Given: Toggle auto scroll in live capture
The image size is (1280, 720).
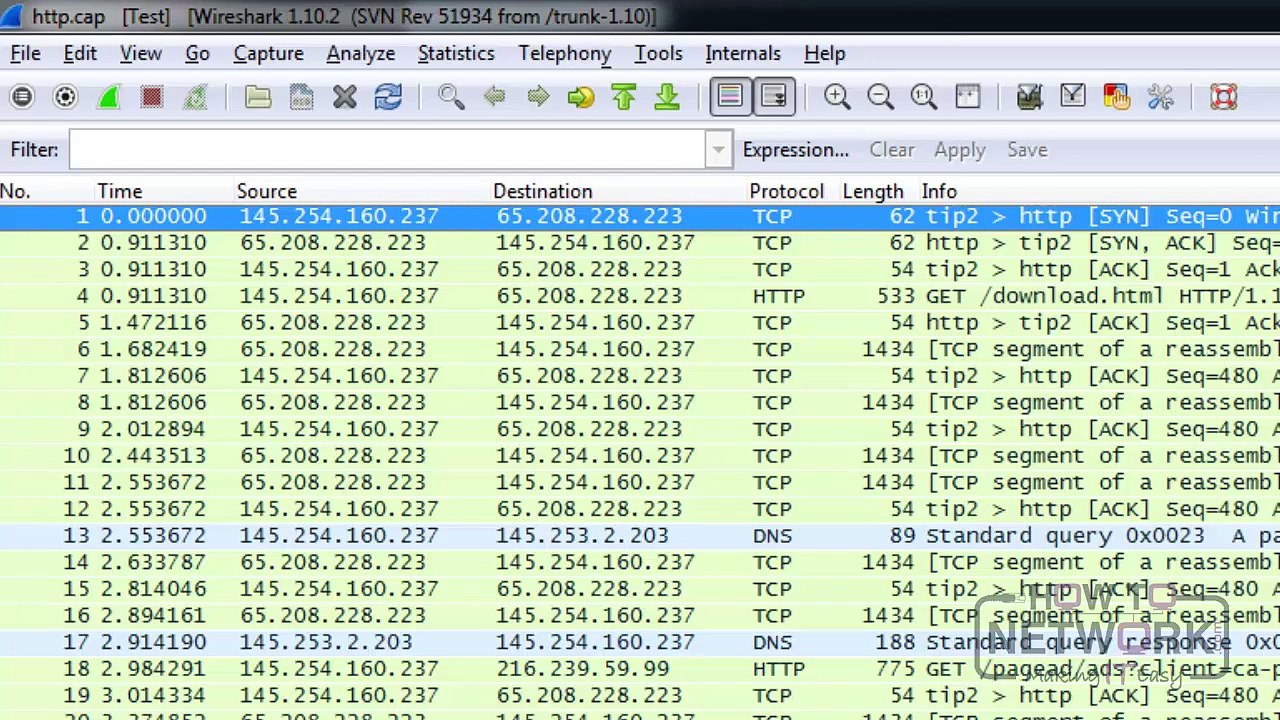Looking at the screenshot, I should tap(774, 97).
